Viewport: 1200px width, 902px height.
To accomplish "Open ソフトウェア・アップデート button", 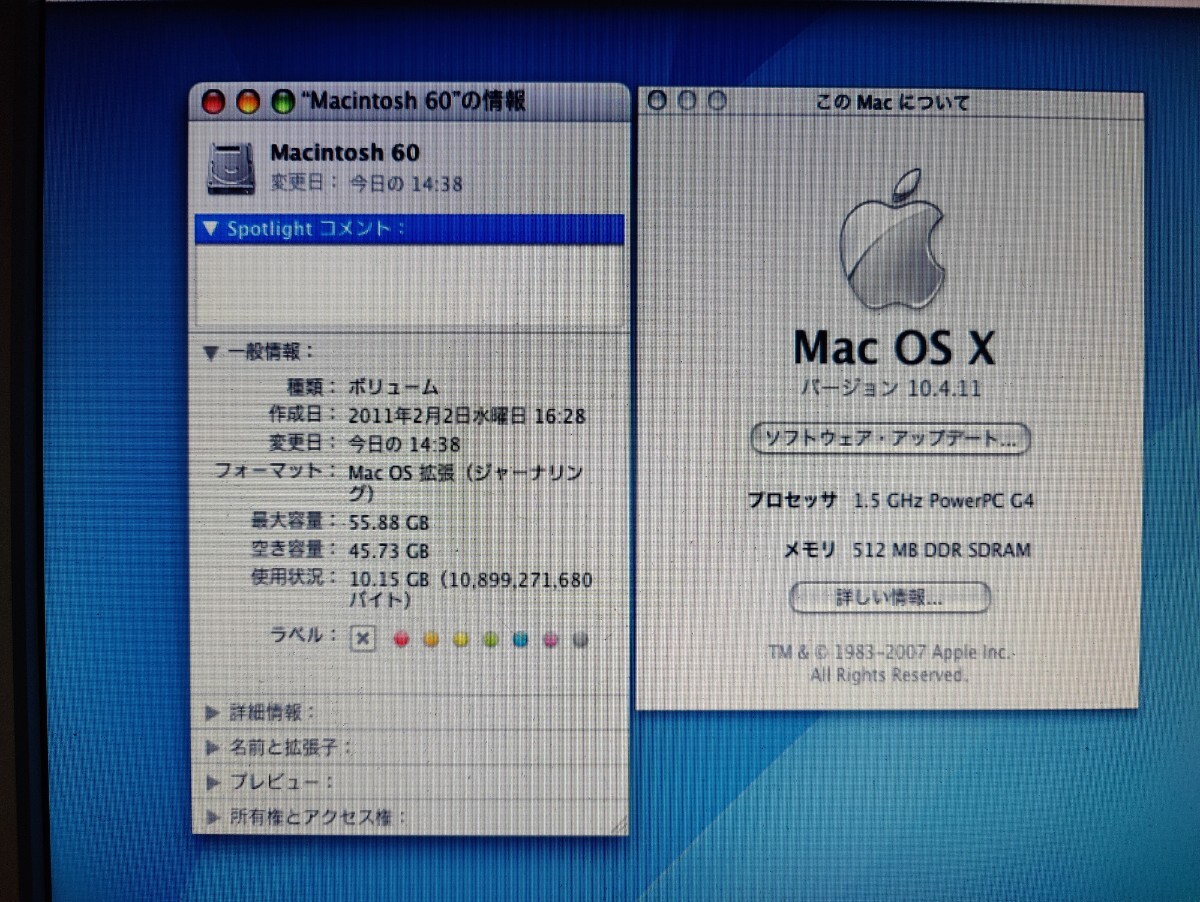I will (x=890, y=439).
